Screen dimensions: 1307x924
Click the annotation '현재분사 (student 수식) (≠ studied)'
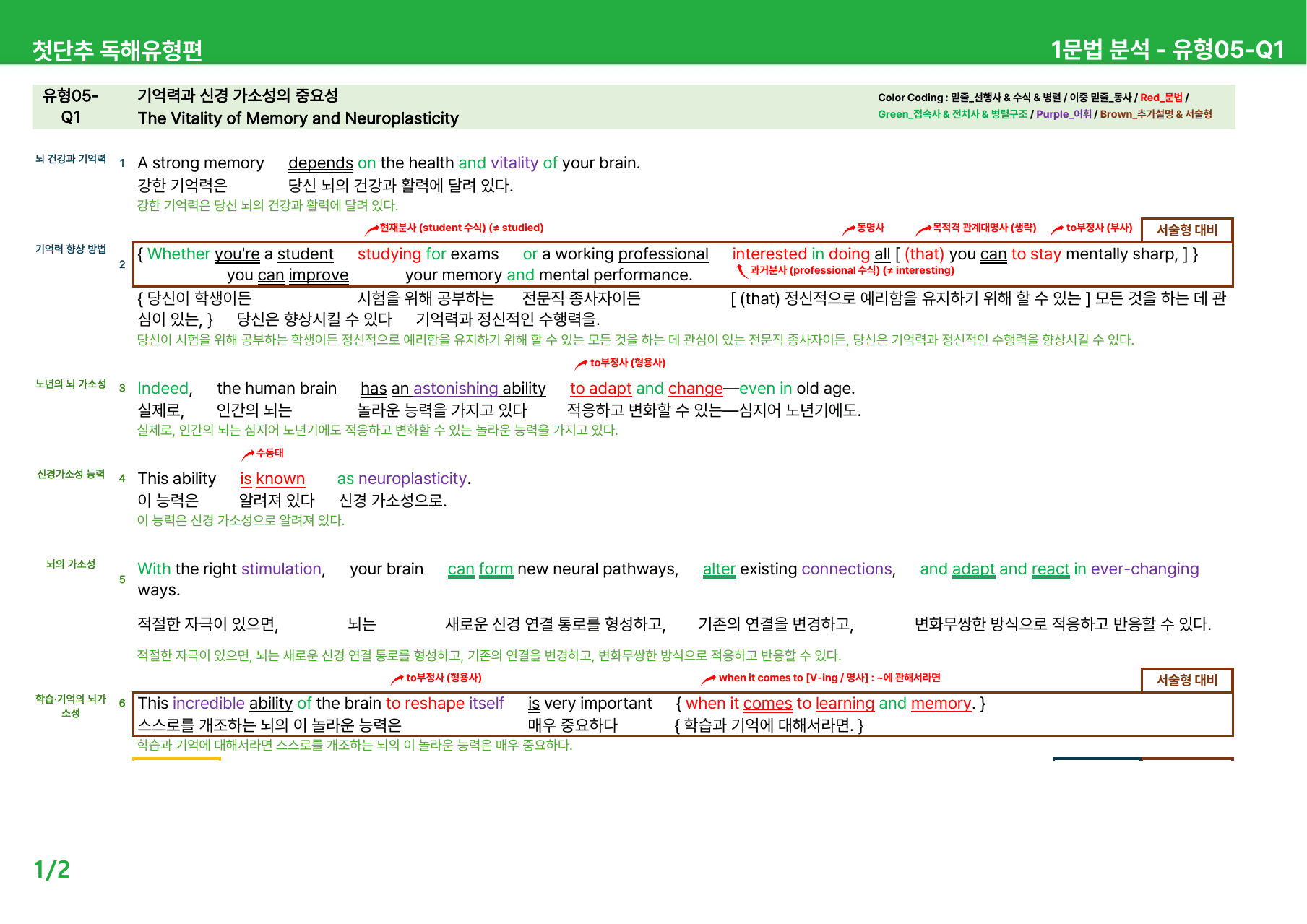(461, 228)
